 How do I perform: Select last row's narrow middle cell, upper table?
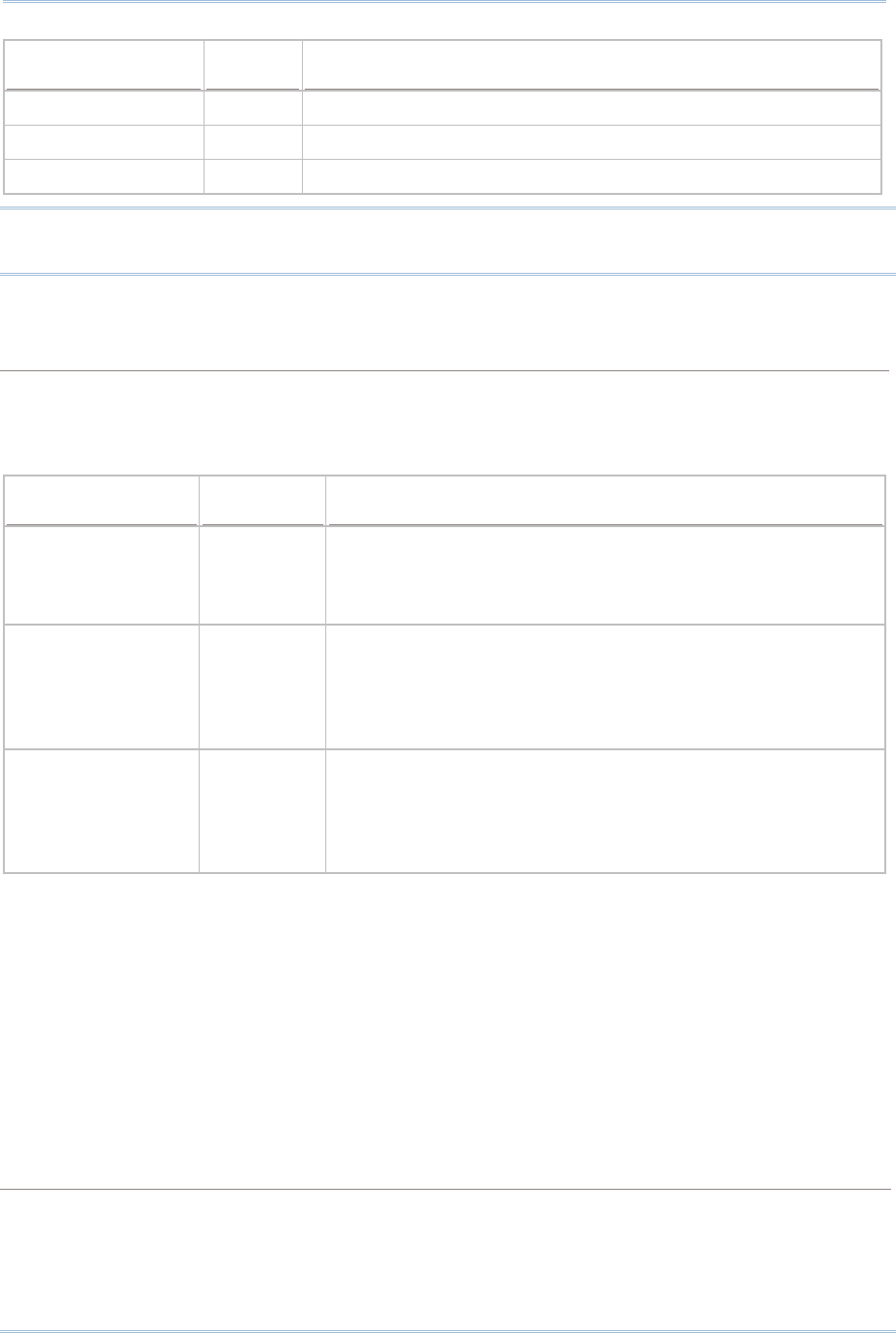pos(253,176)
